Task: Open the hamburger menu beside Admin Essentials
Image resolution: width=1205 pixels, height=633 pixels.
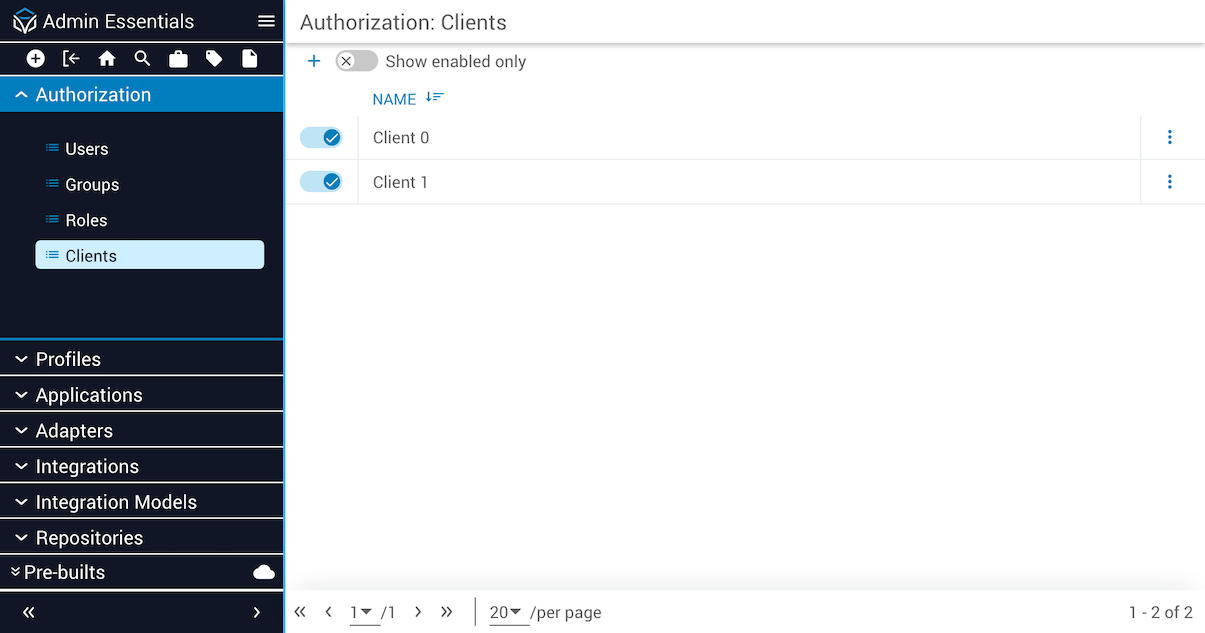Action: pyautogui.click(x=266, y=21)
